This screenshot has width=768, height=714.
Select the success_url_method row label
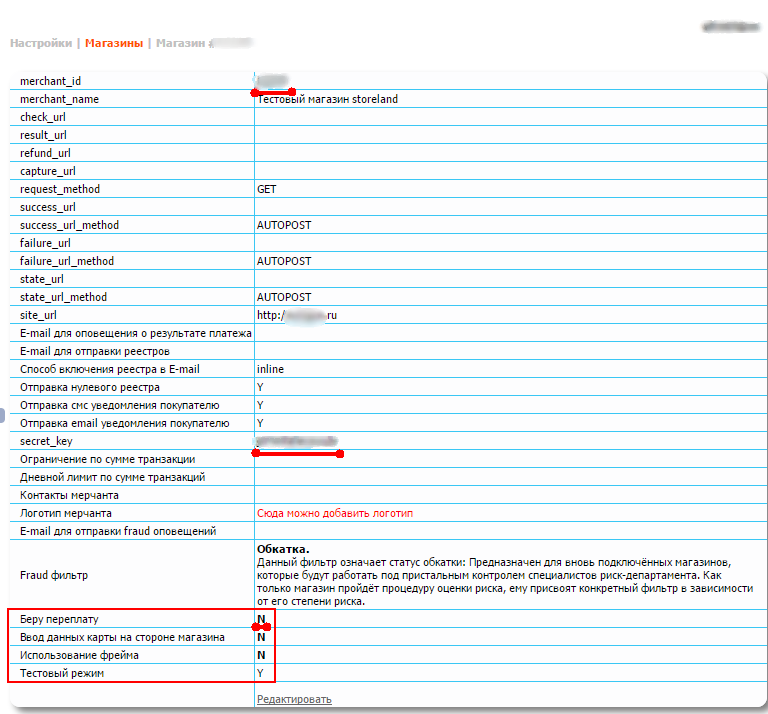point(70,225)
